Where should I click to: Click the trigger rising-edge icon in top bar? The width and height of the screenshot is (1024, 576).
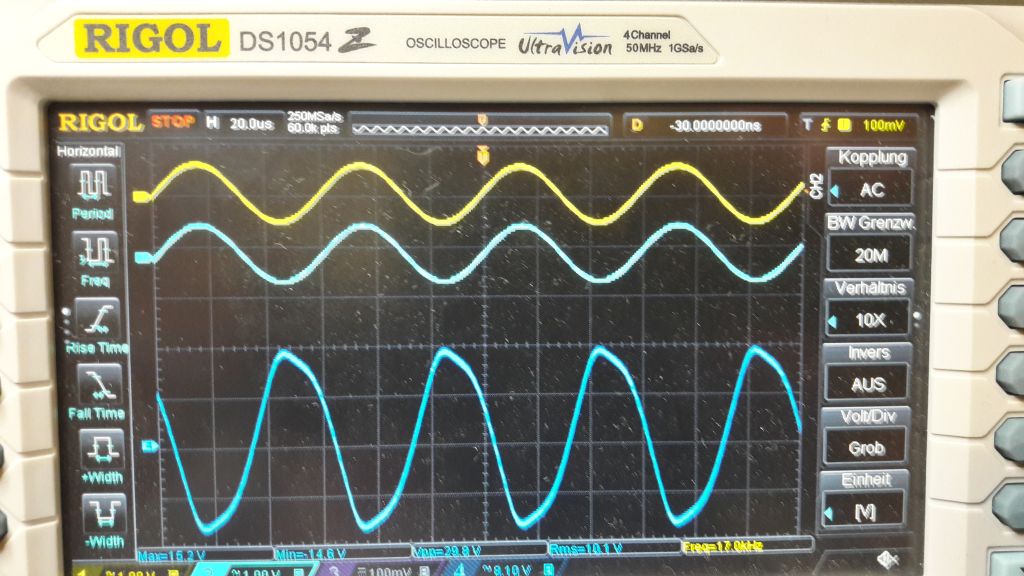pos(825,125)
